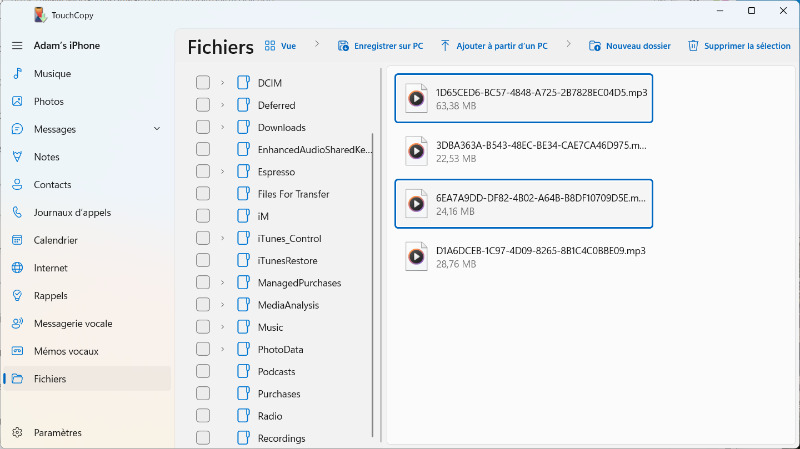800x449 pixels.
Task: Click Nouveau dossier button
Action: [x=629, y=46]
